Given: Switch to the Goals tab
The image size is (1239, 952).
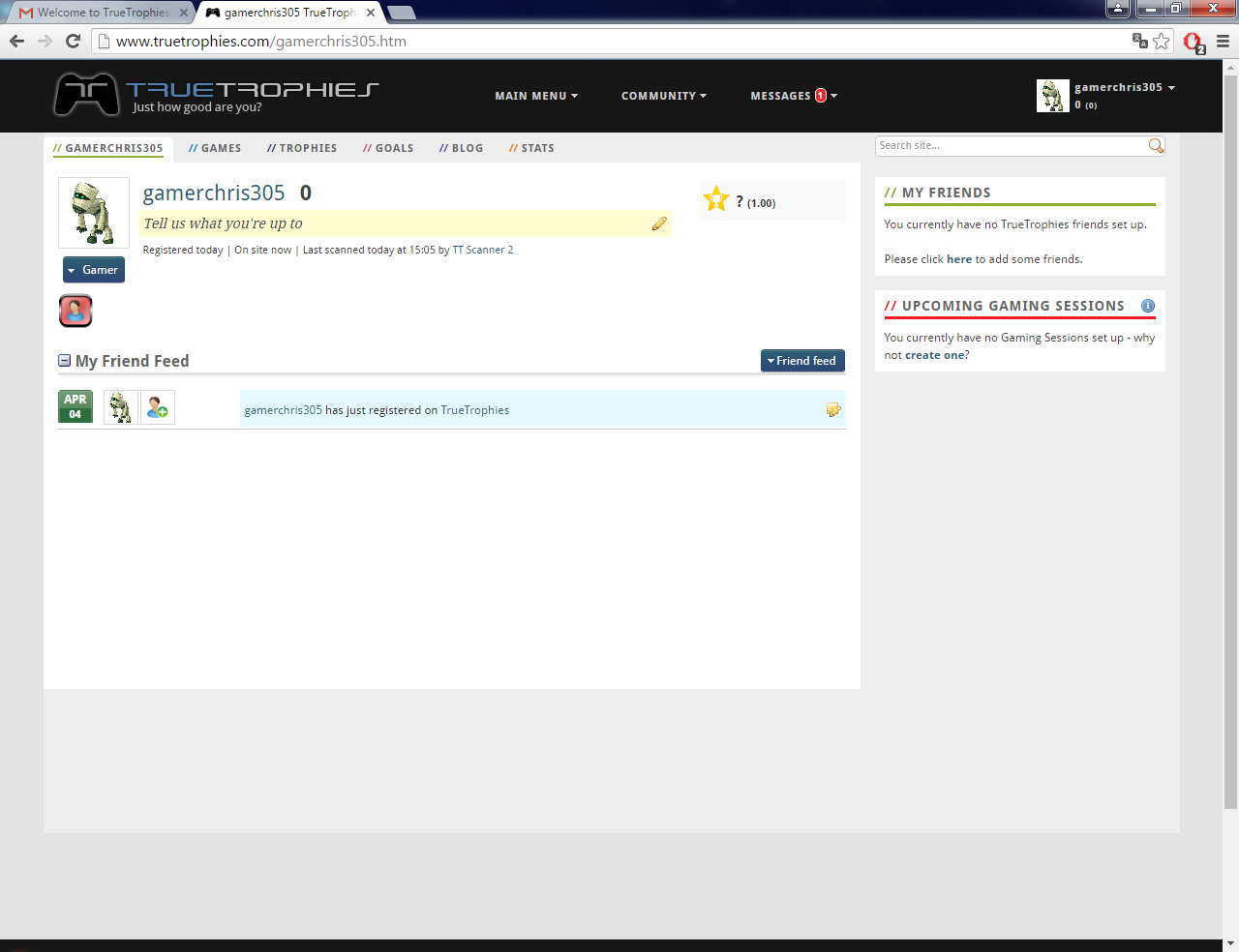Looking at the screenshot, I should [x=388, y=148].
